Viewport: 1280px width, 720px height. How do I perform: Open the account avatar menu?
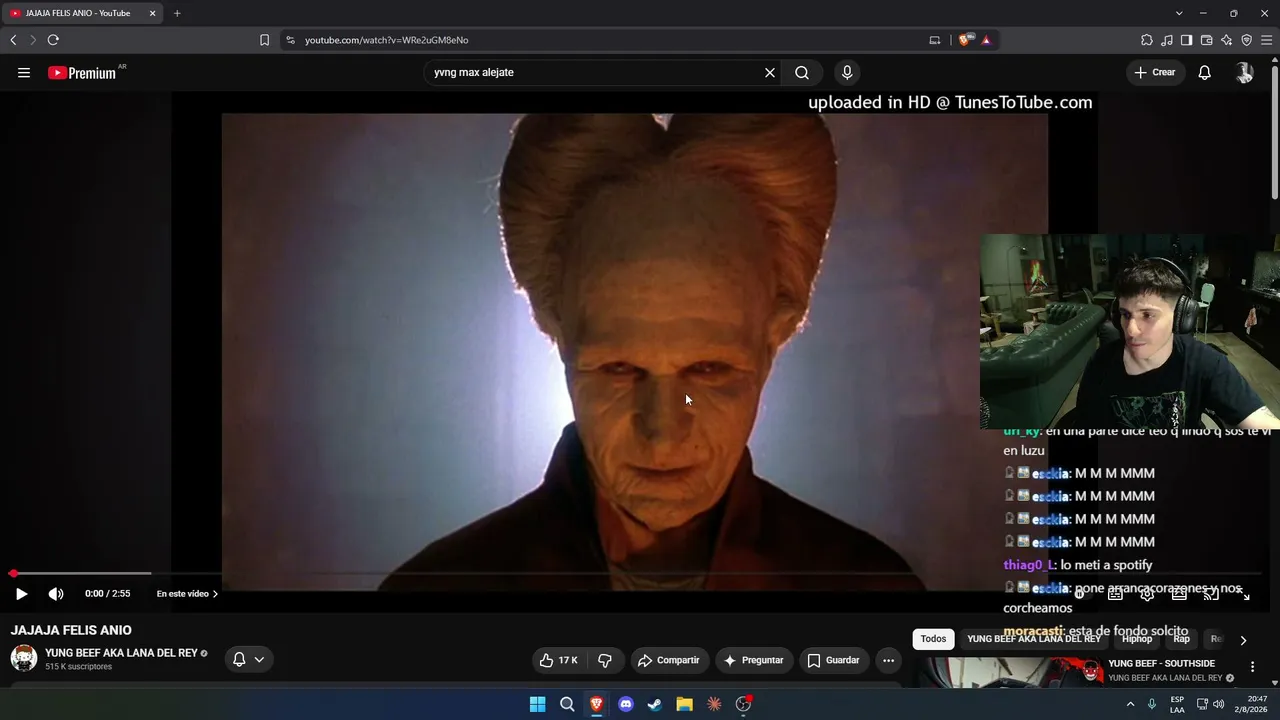1244,72
